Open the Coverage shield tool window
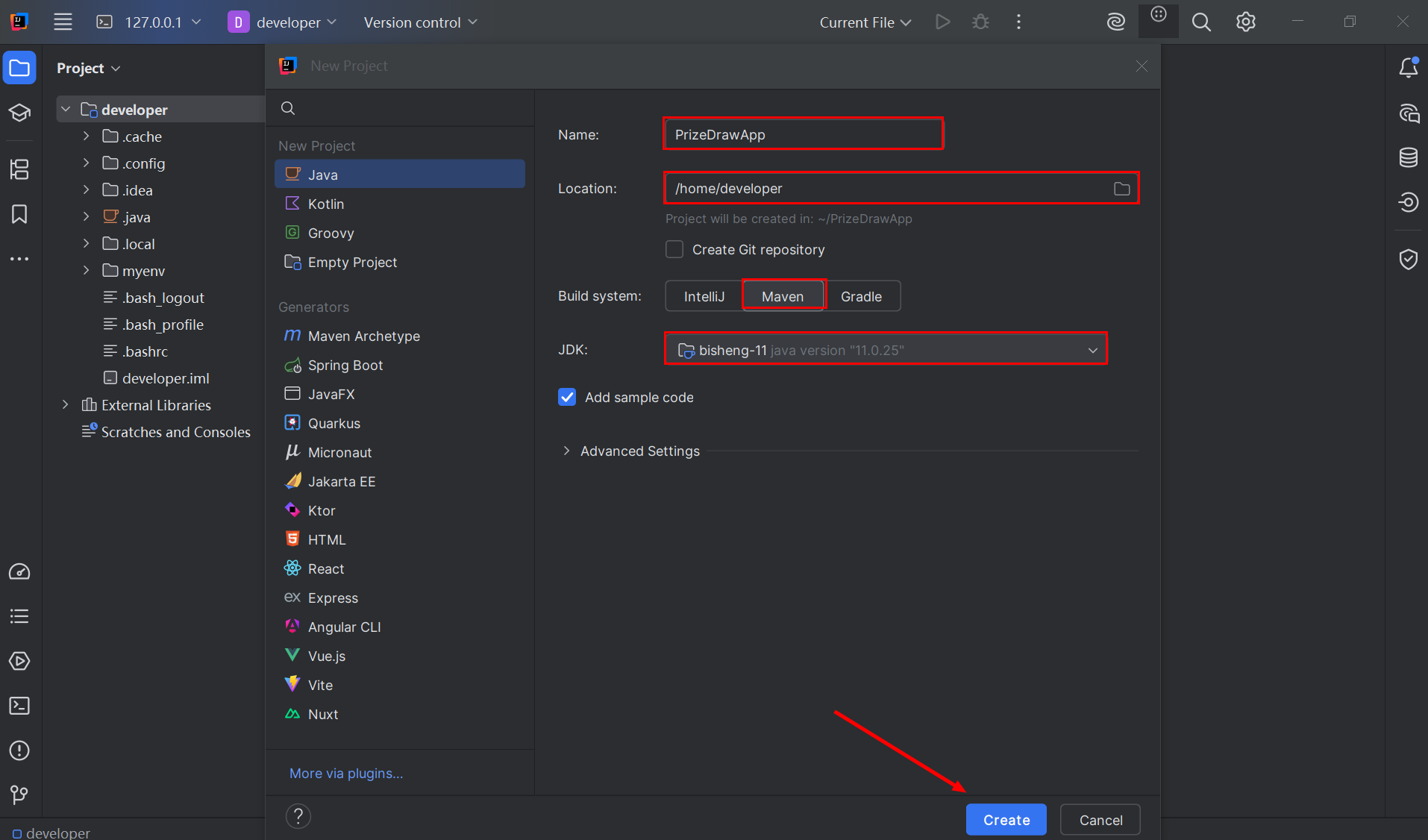The height and width of the screenshot is (840, 1428). pos(1408,260)
